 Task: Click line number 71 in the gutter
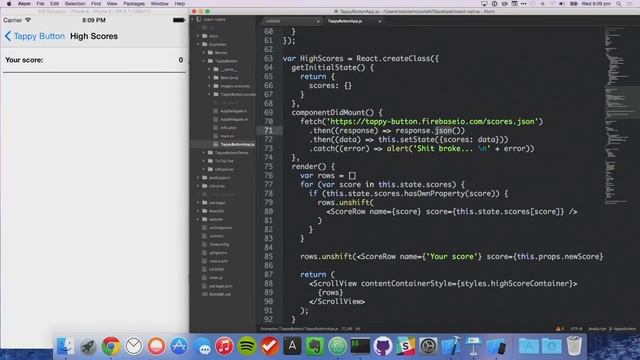point(268,131)
